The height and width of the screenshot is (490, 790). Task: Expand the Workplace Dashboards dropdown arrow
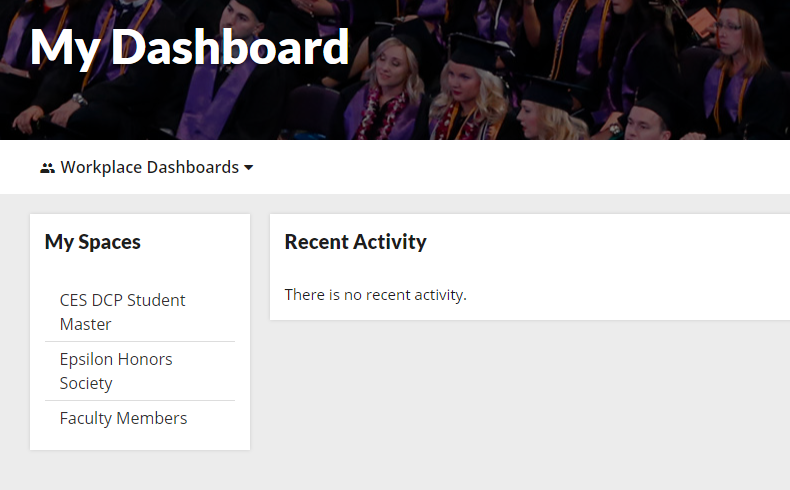[x=248, y=168]
